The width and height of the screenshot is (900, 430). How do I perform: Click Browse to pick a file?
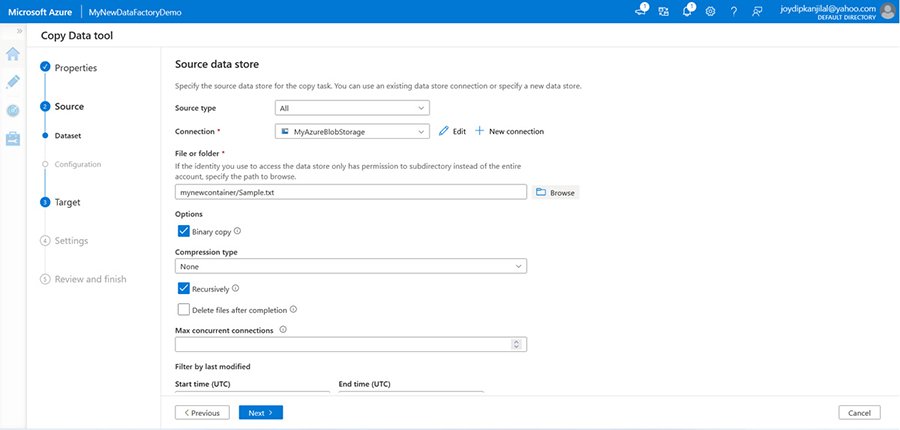(x=555, y=192)
